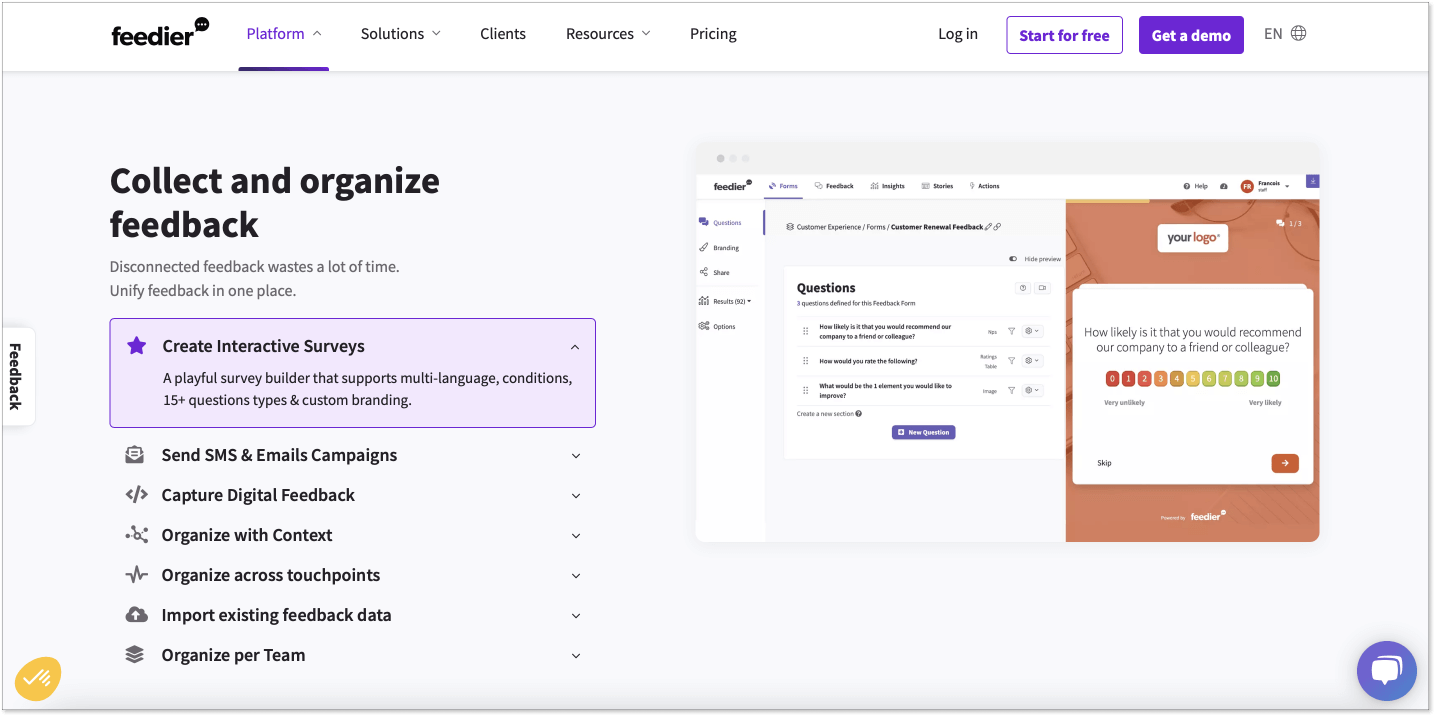Open the chat bubble widget
This screenshot has width=1435, height=716.
[1386, 670]
